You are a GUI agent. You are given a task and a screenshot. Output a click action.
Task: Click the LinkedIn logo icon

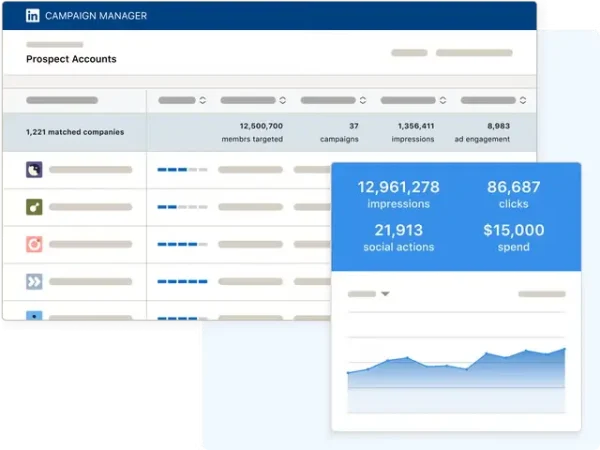(x=33, y=16)
